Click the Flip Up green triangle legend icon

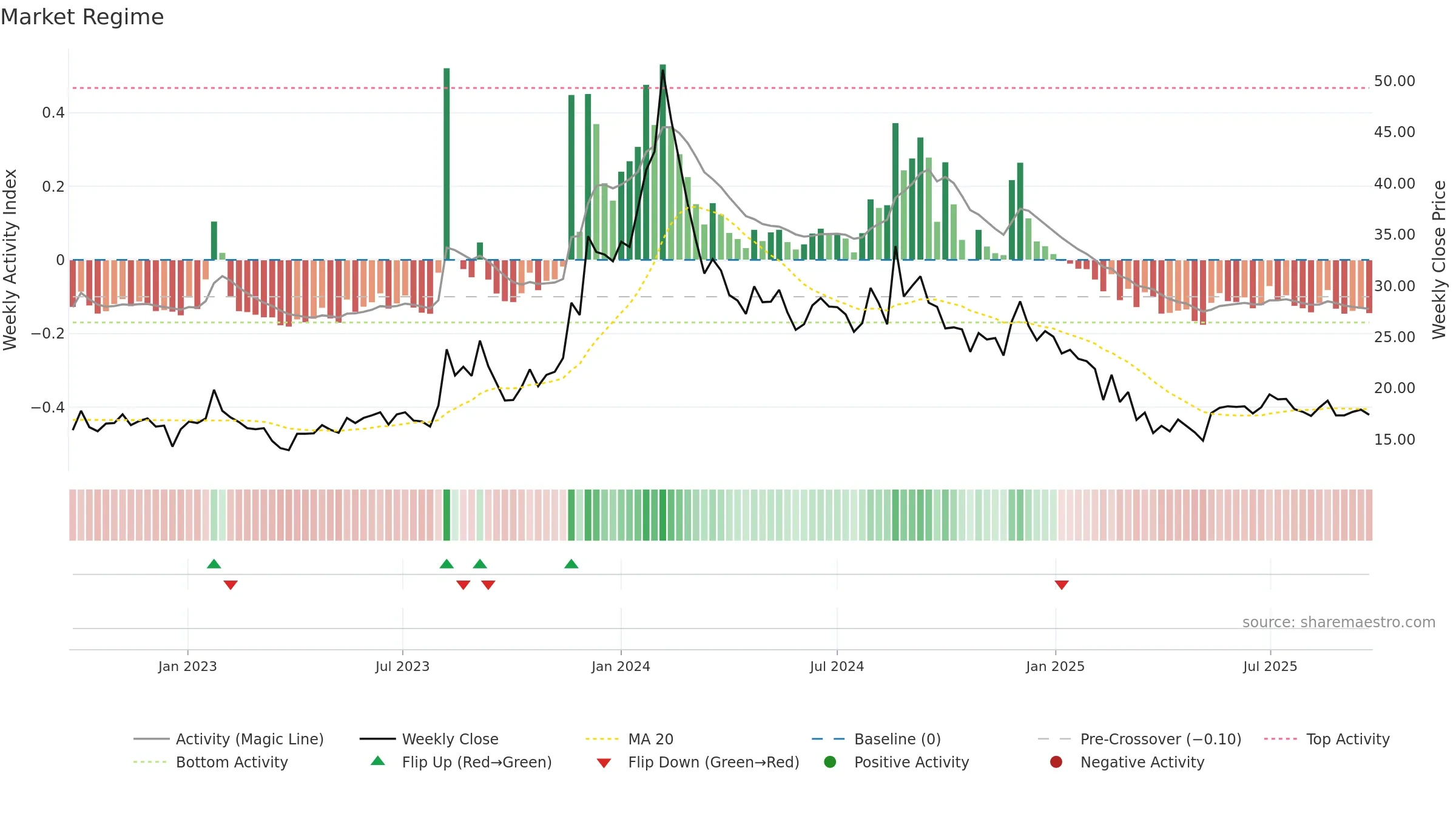coord(378,761)
